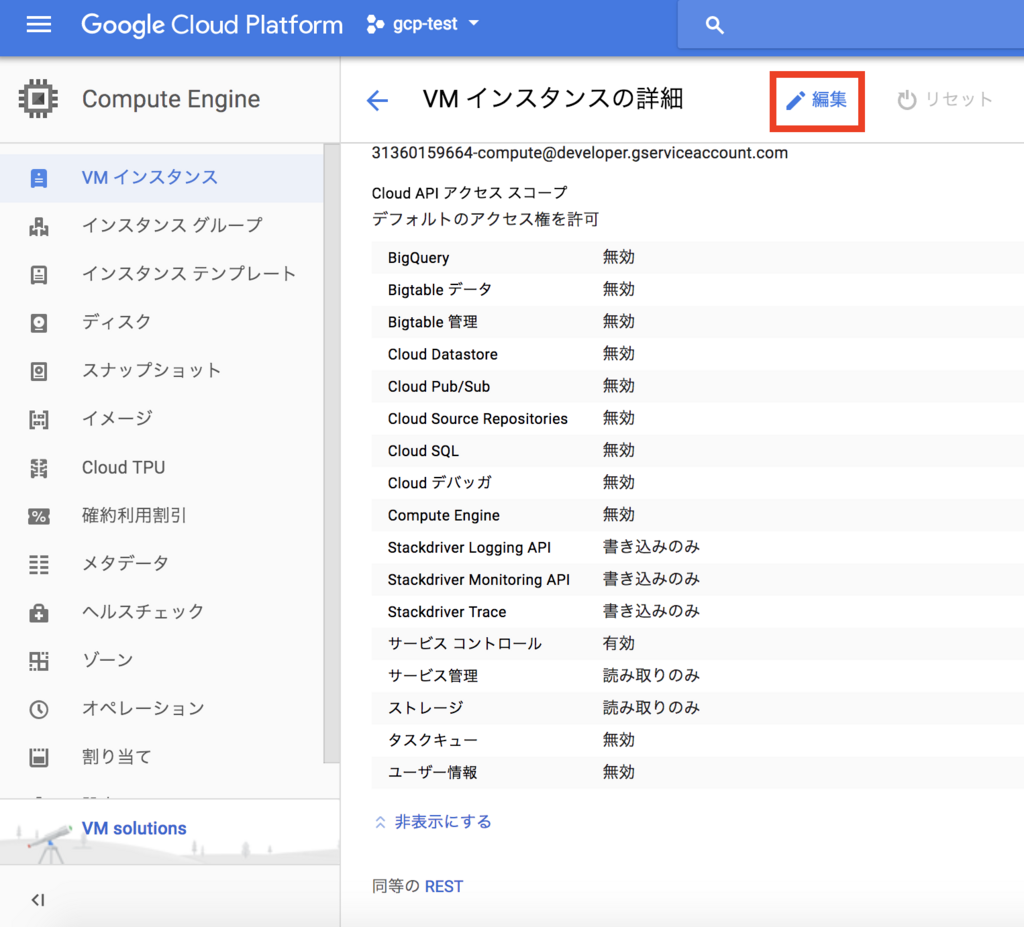Image resolution: width=1024 pixels, height=927 pixels.
Task: Click the Stackdriver Trace row
Action: (x=697, y=611)
